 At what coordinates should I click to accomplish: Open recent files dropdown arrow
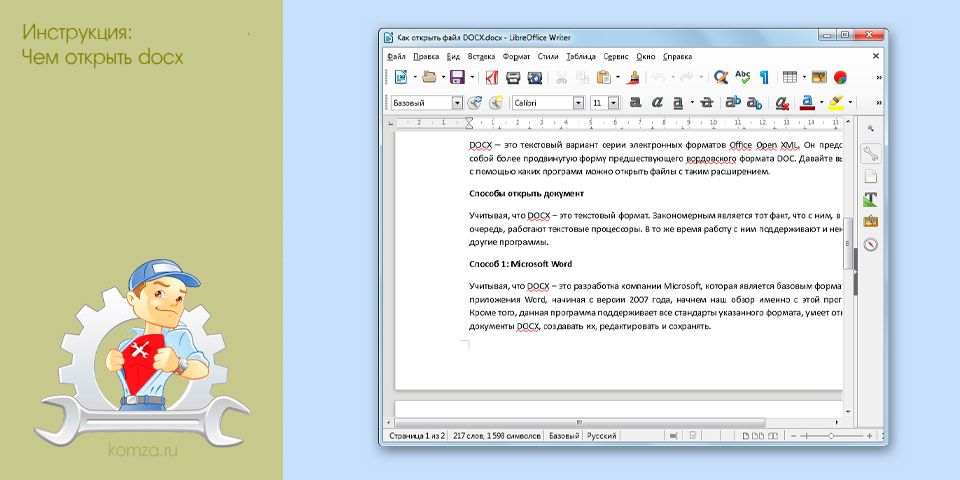click(443, 77)
